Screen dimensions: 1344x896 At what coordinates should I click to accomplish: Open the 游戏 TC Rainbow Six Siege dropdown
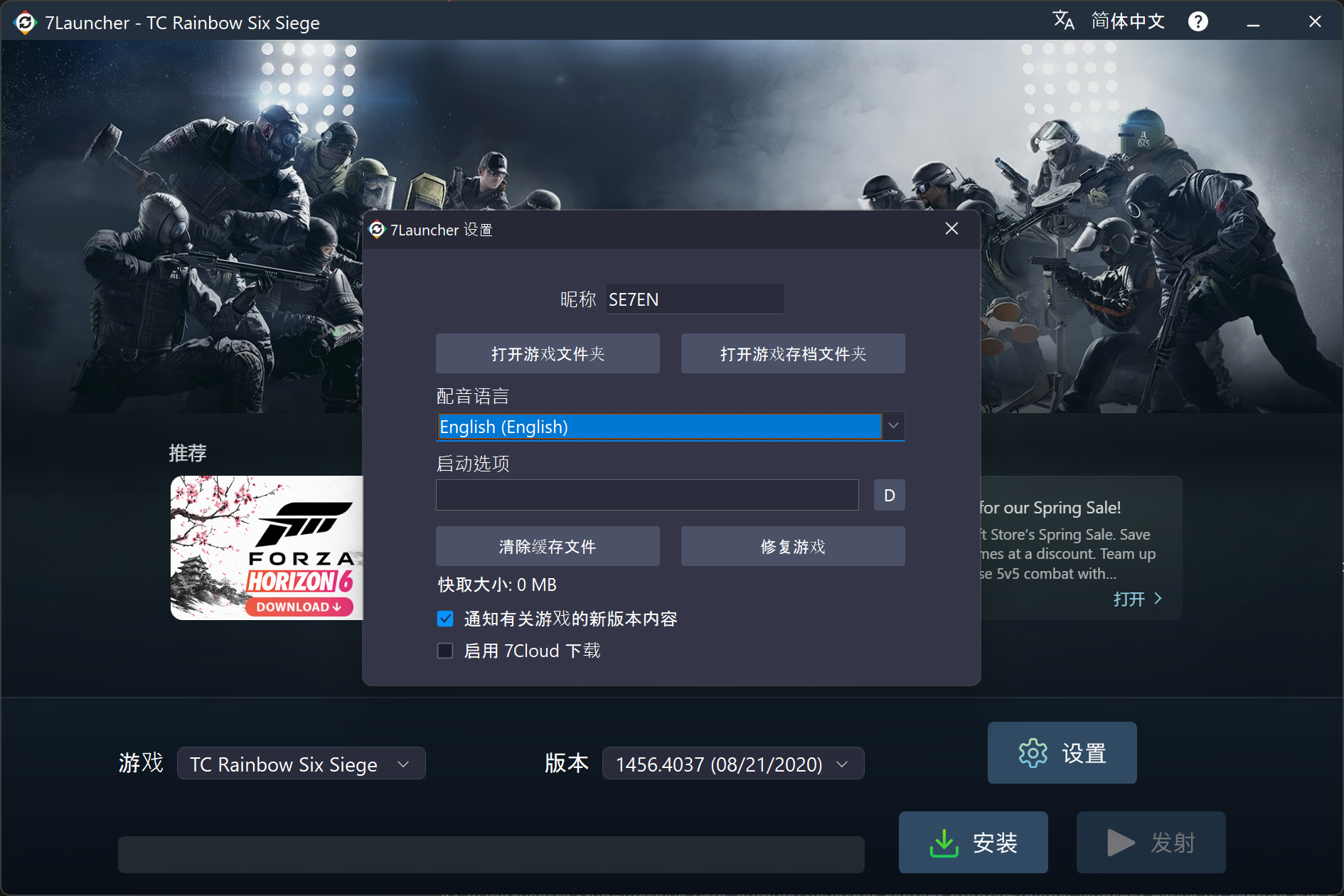(x=301, y=764)
